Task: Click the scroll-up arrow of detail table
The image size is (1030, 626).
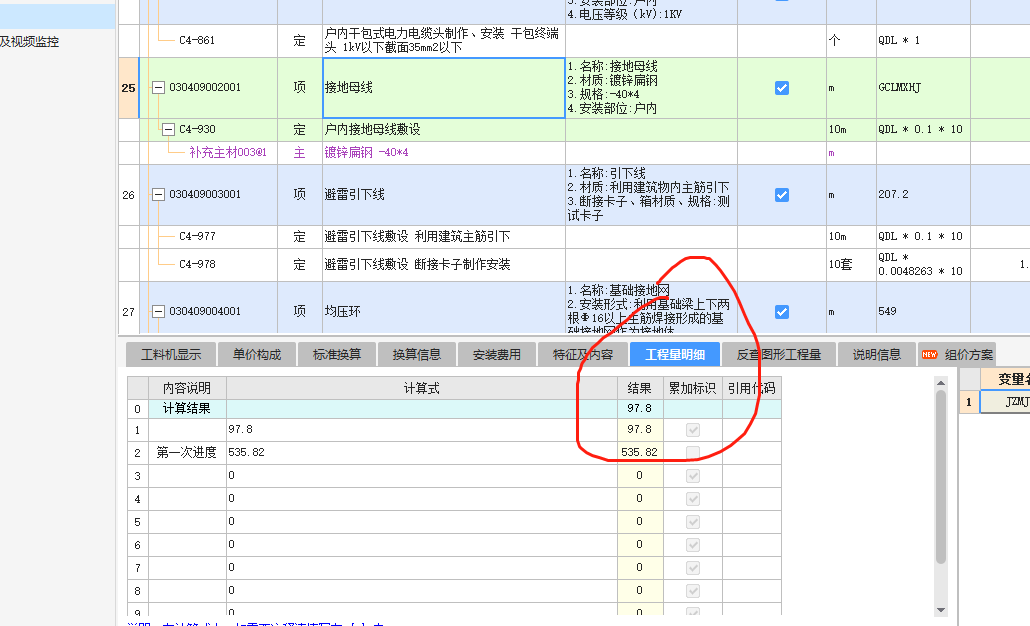Action: [941, 383]
